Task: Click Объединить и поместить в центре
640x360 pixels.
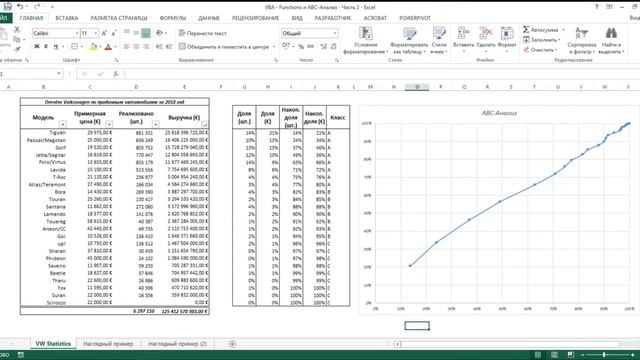Action: click(224, 47)
